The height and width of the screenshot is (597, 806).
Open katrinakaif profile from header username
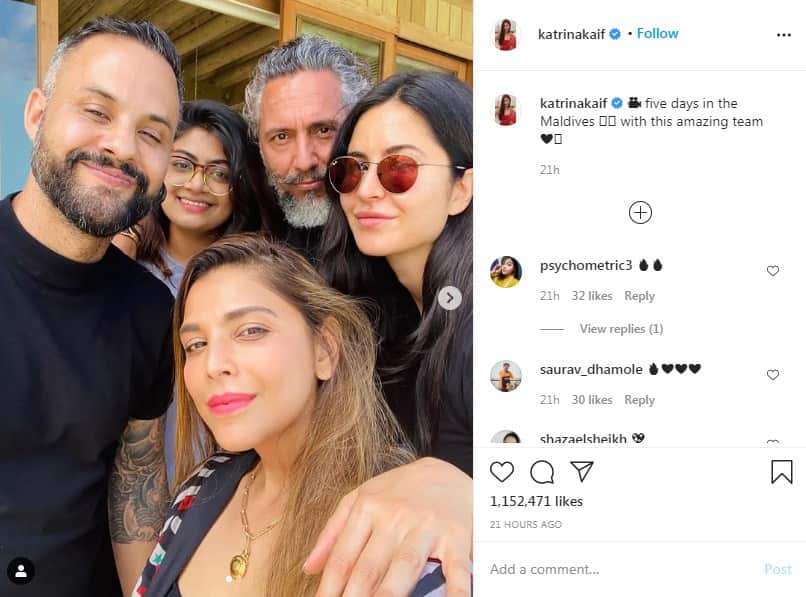tap(571, 34)
